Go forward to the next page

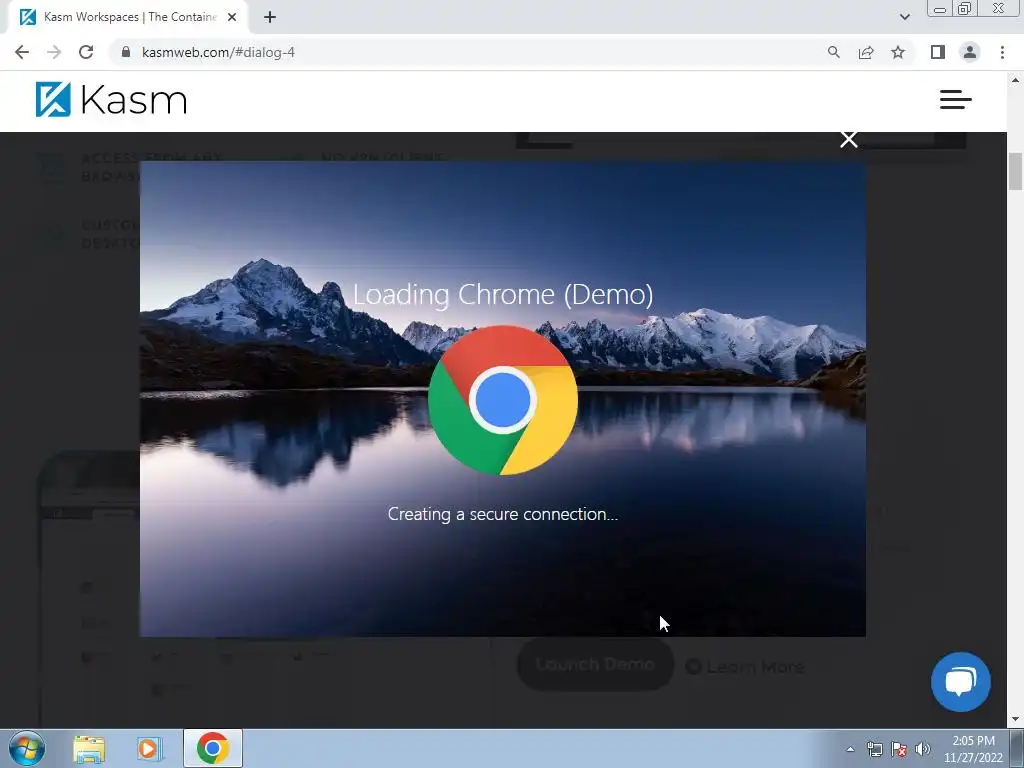(x=54, y=52)
